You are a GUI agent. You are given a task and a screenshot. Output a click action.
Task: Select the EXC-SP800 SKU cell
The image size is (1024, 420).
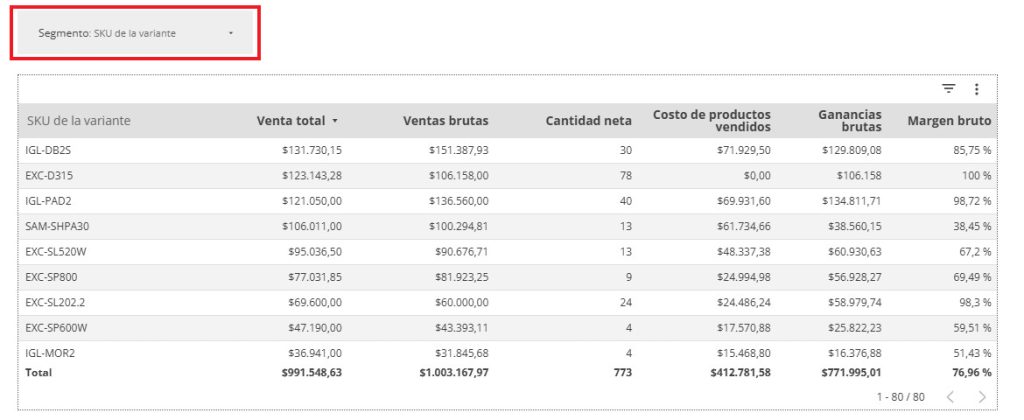pos(51,277)
